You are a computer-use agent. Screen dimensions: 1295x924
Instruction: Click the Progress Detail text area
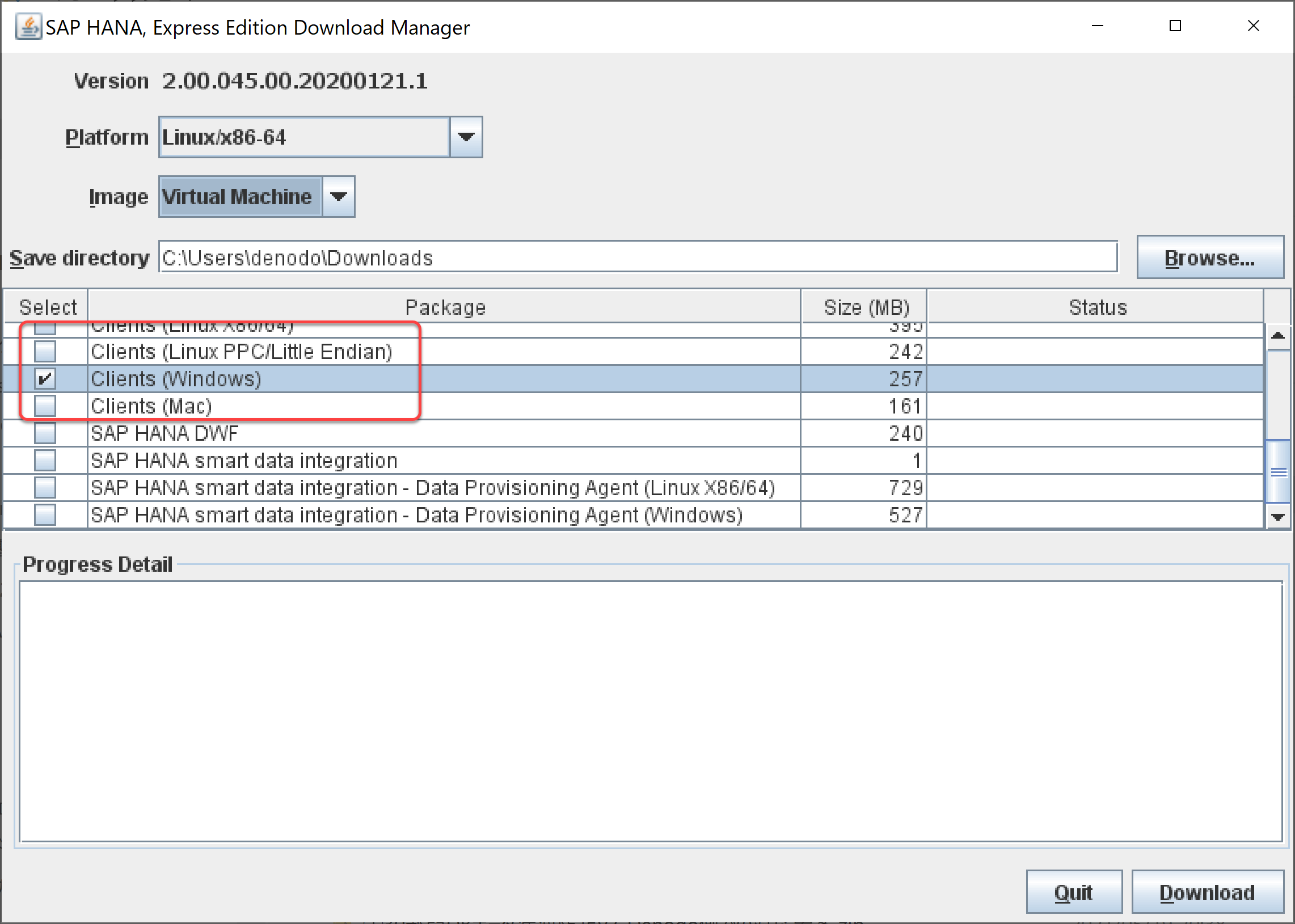tap(651, 711)
